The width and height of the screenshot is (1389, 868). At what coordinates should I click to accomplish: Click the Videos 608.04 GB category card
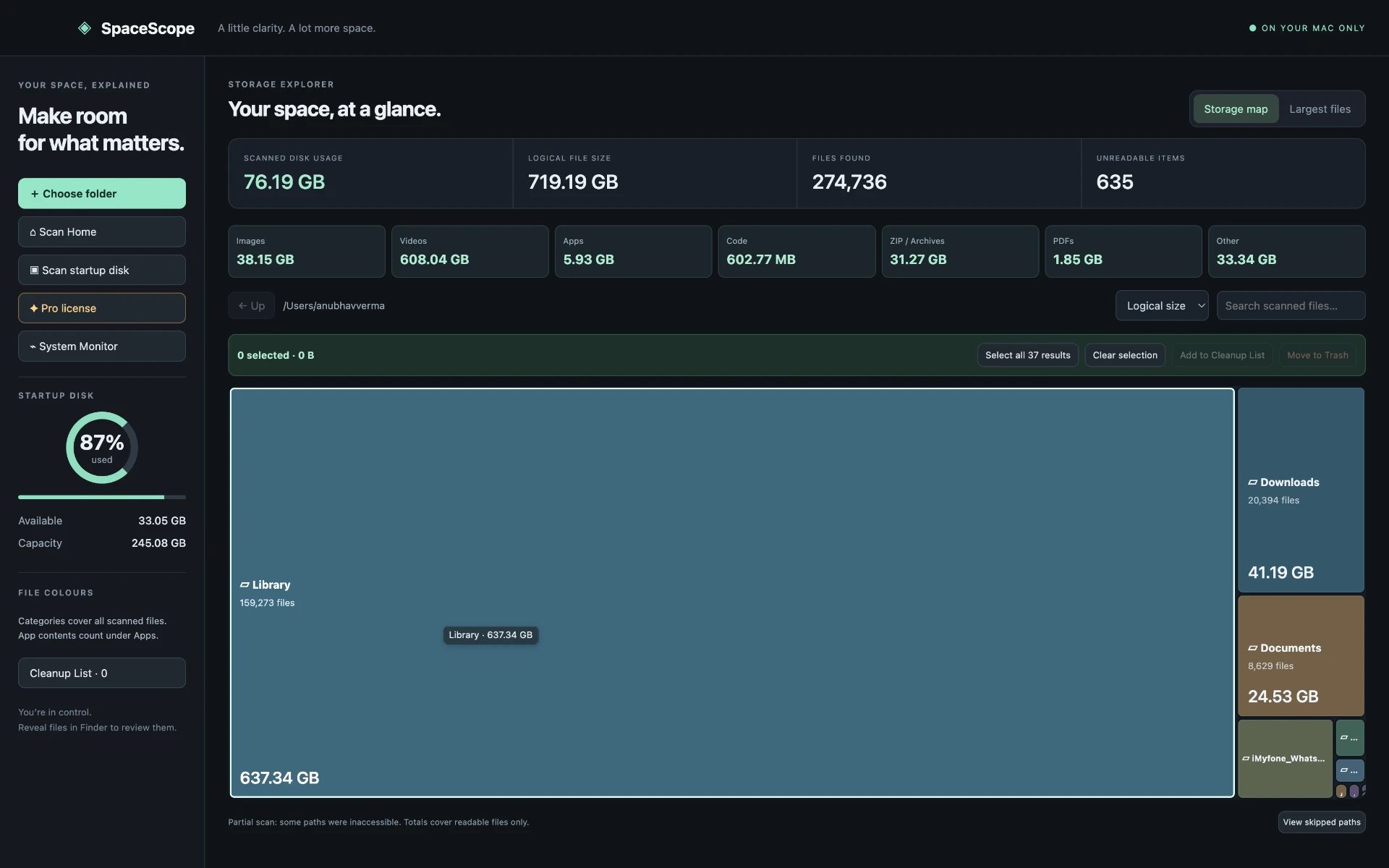[x=470, y=252]
